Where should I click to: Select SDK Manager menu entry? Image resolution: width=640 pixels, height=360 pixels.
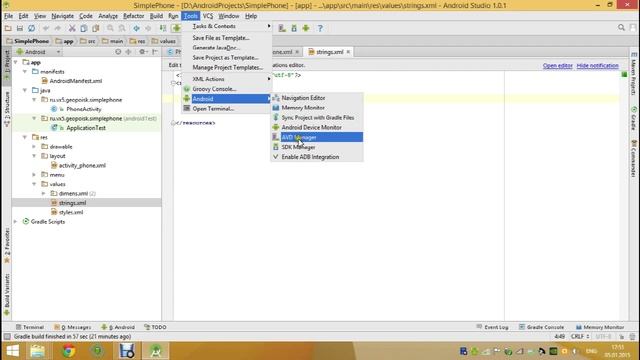tap(317, 147)
